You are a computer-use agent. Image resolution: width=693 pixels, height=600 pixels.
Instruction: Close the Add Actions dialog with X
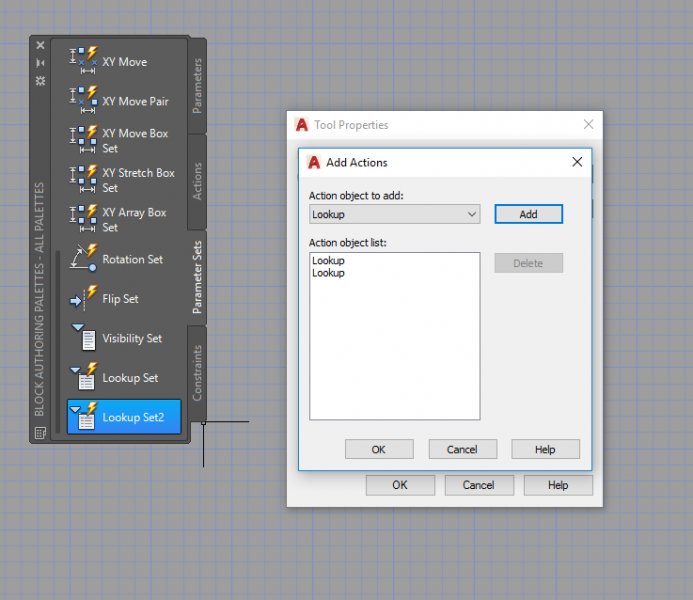(x=577, y=162)
